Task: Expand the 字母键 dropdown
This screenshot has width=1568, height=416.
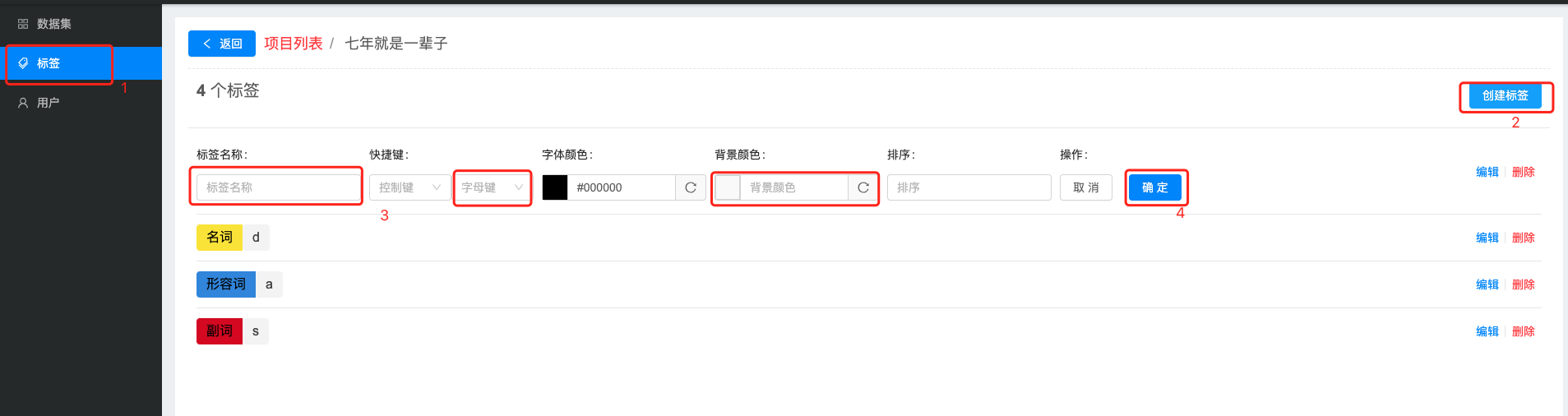Action: point(492,187)
